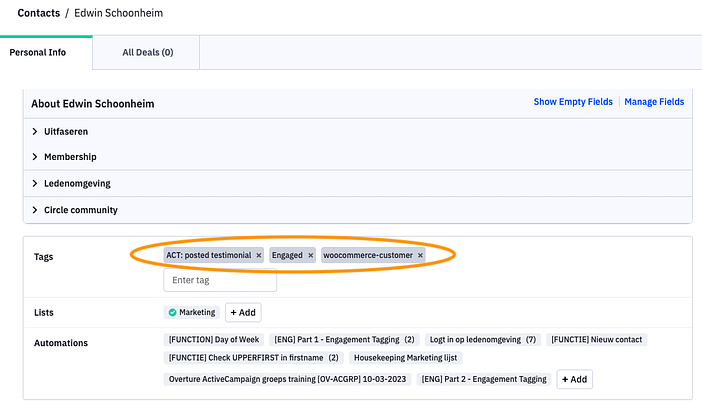Expand the Ledenomgeving section
Viewport: 702px width, 405px height.
[x=35, y=184]
